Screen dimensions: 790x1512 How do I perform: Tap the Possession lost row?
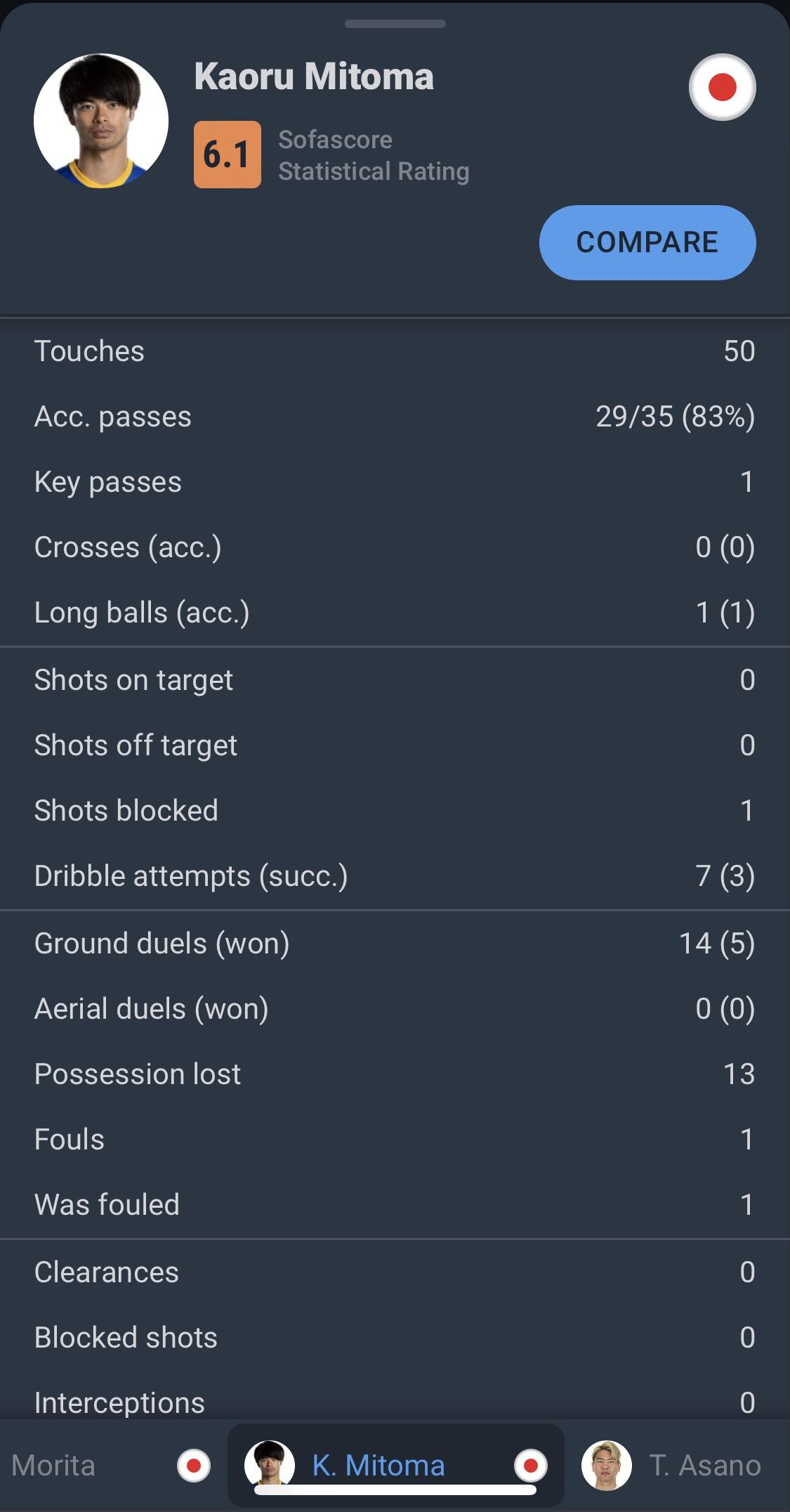395,1074
